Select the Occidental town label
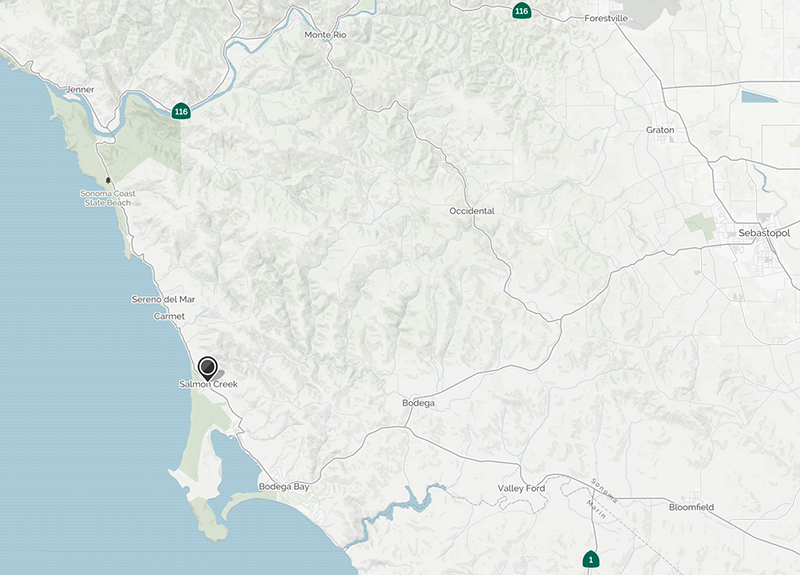This screenshot has height=575, width=800. [472, 211]
